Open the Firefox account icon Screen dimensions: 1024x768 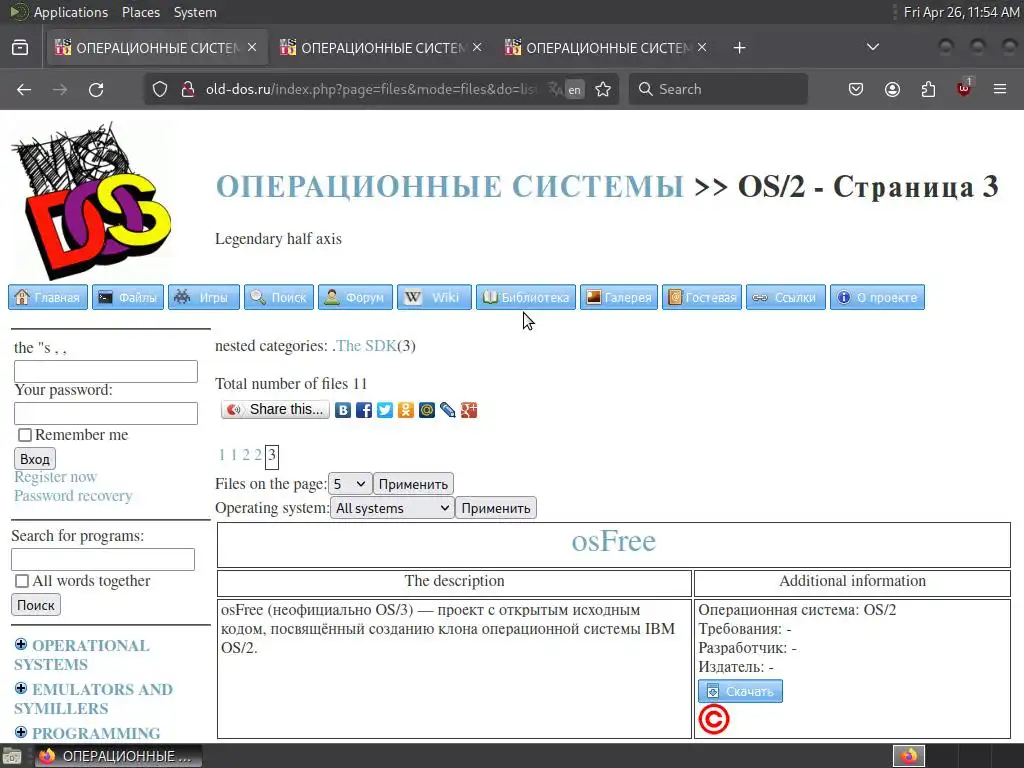click(892, 89)
